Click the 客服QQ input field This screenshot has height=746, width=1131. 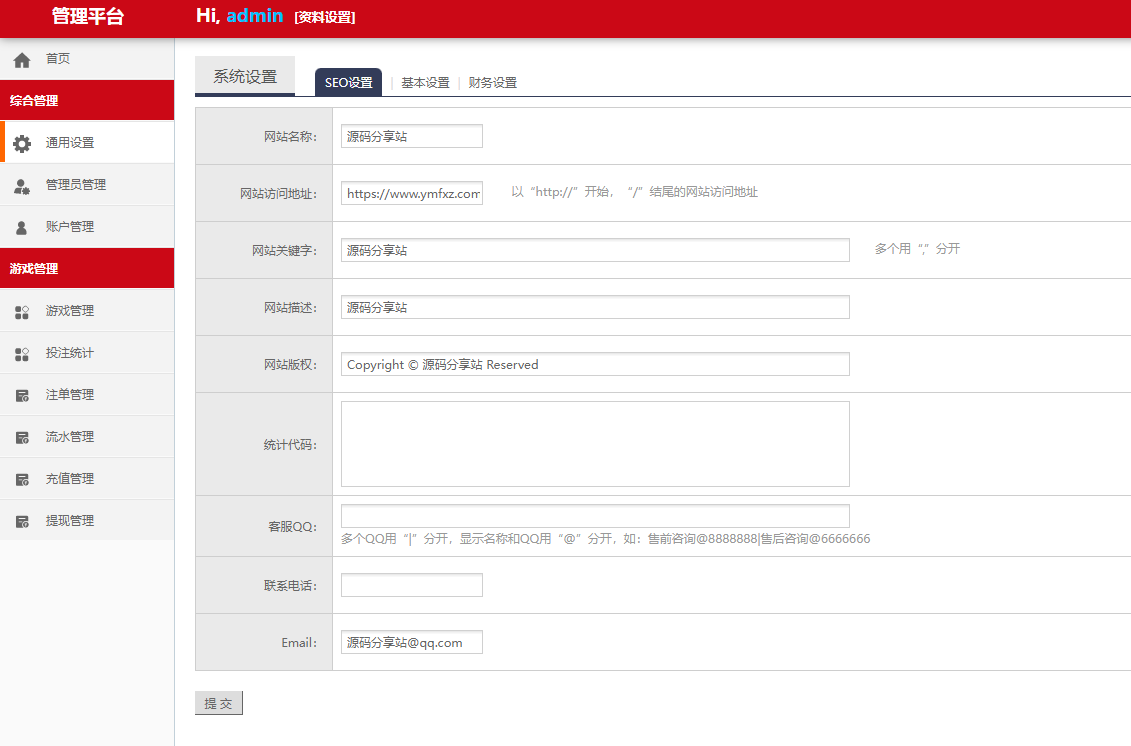tap(595, 516)
